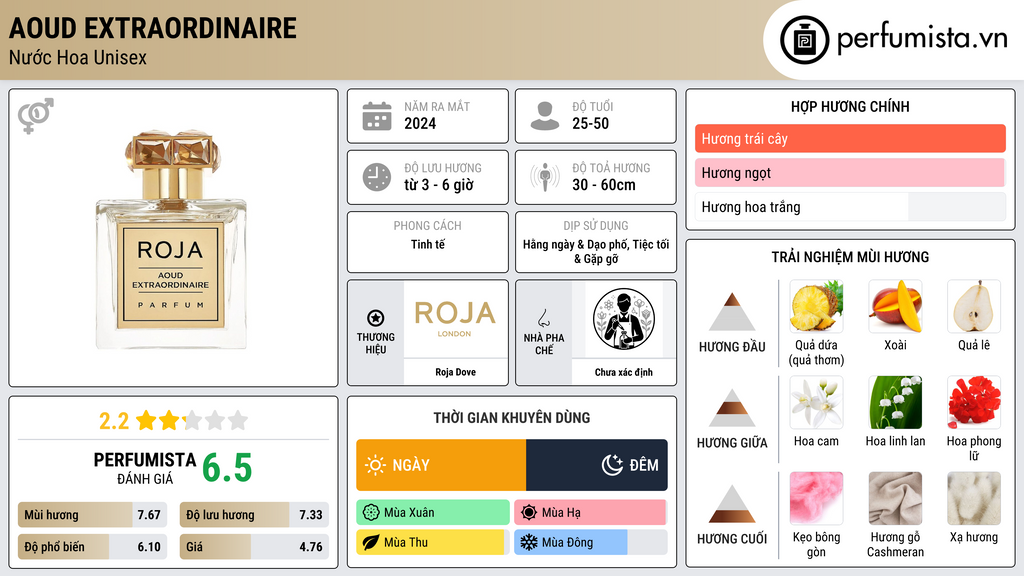
Task: Click the perfumista.vn perfume bottle logo
Action: point(804,40)
